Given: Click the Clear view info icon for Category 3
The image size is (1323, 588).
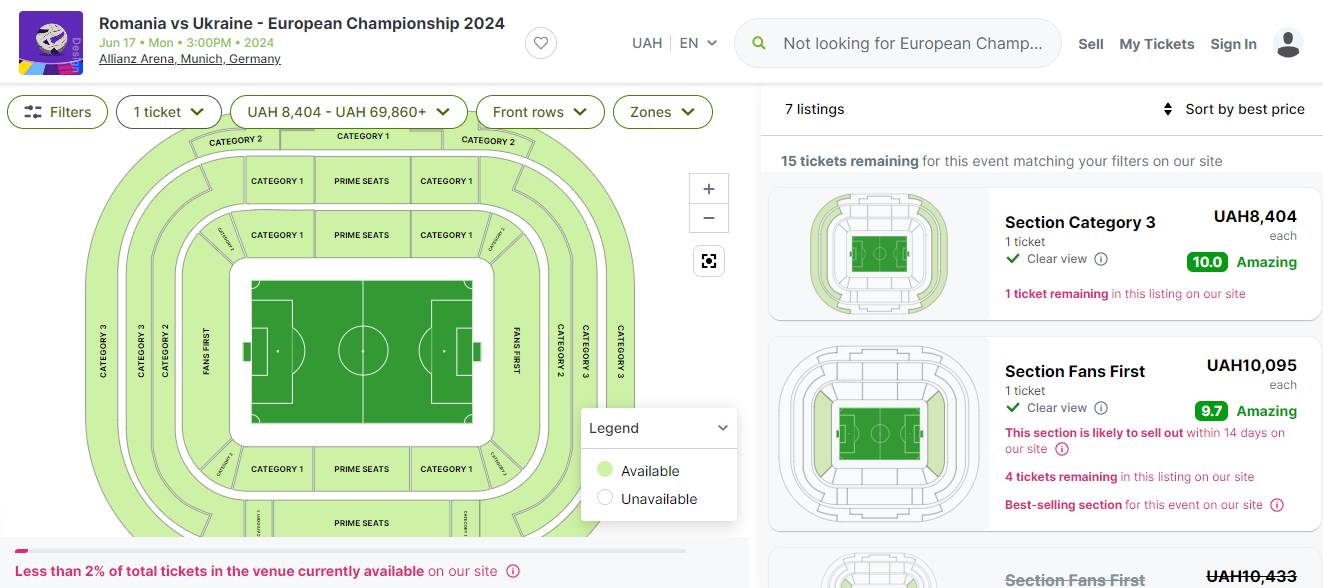Looking at the screenshot, I should pyautogui.click(x=1101, y=259).
